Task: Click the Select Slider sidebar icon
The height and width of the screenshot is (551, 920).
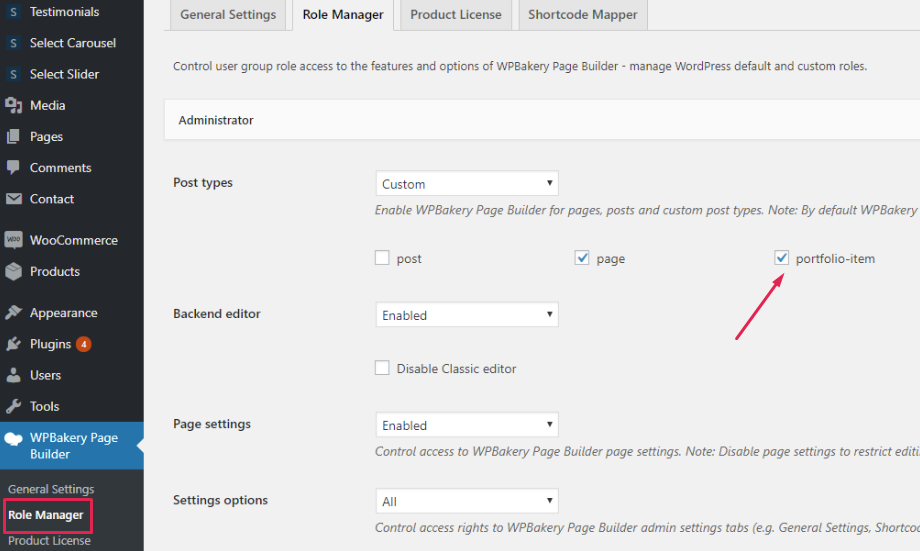Action: tap(13, 74)
